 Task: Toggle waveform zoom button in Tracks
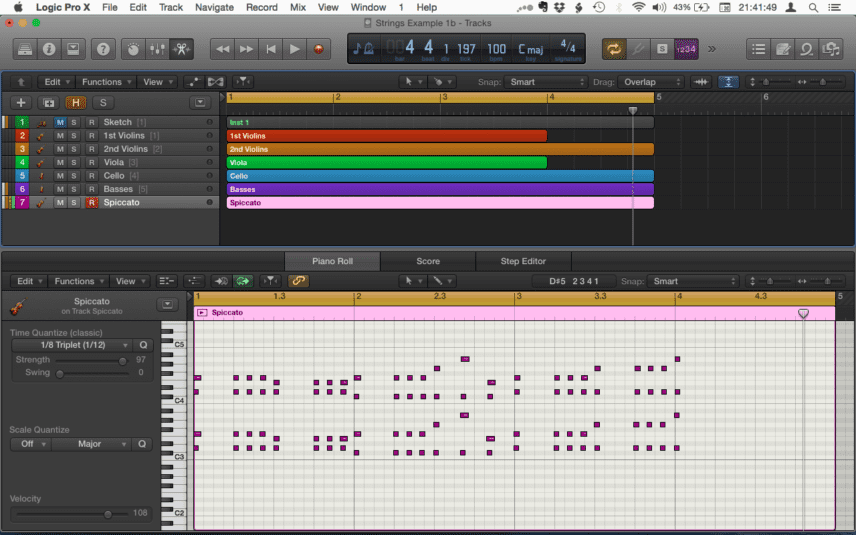point(702,82)
